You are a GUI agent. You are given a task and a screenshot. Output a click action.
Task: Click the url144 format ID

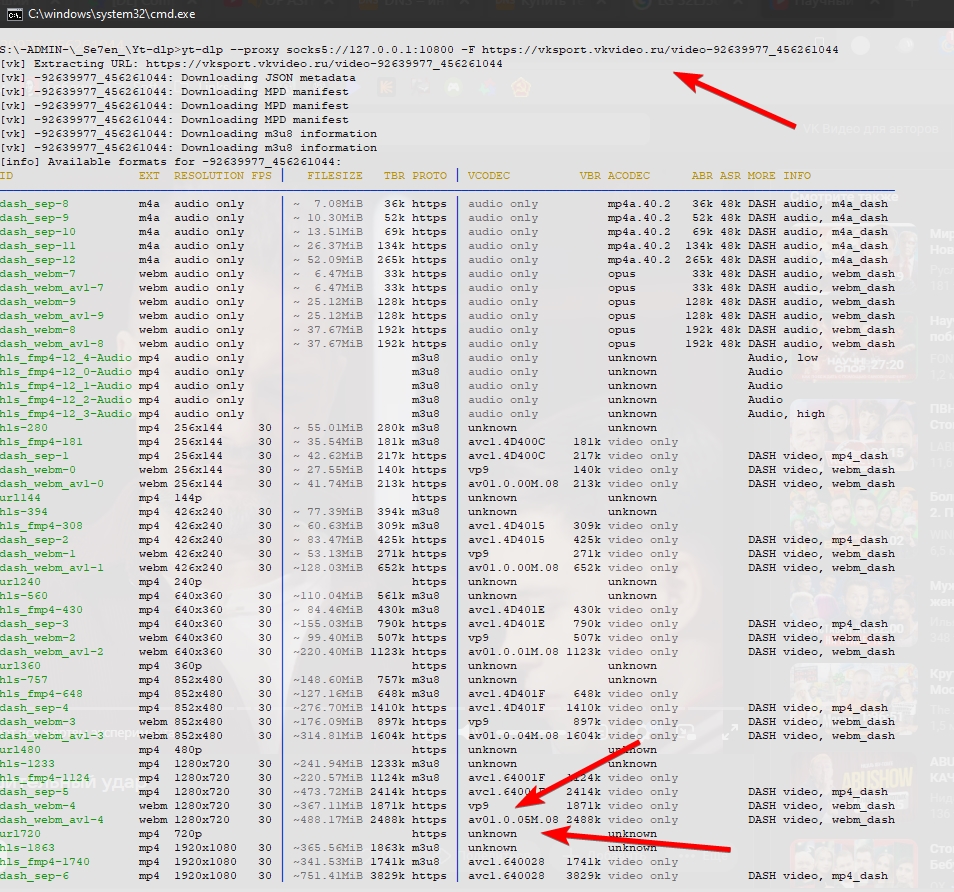click(20, 498)
